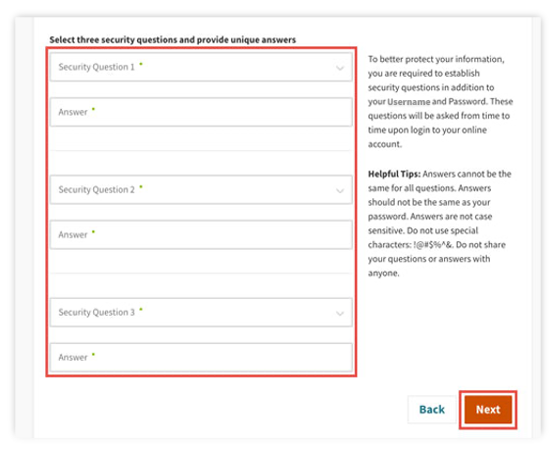Image resolution: width=555 pixels, height=450 pixels.
Task: Click the bold Helpful Tips label
Action: (394, 174)
